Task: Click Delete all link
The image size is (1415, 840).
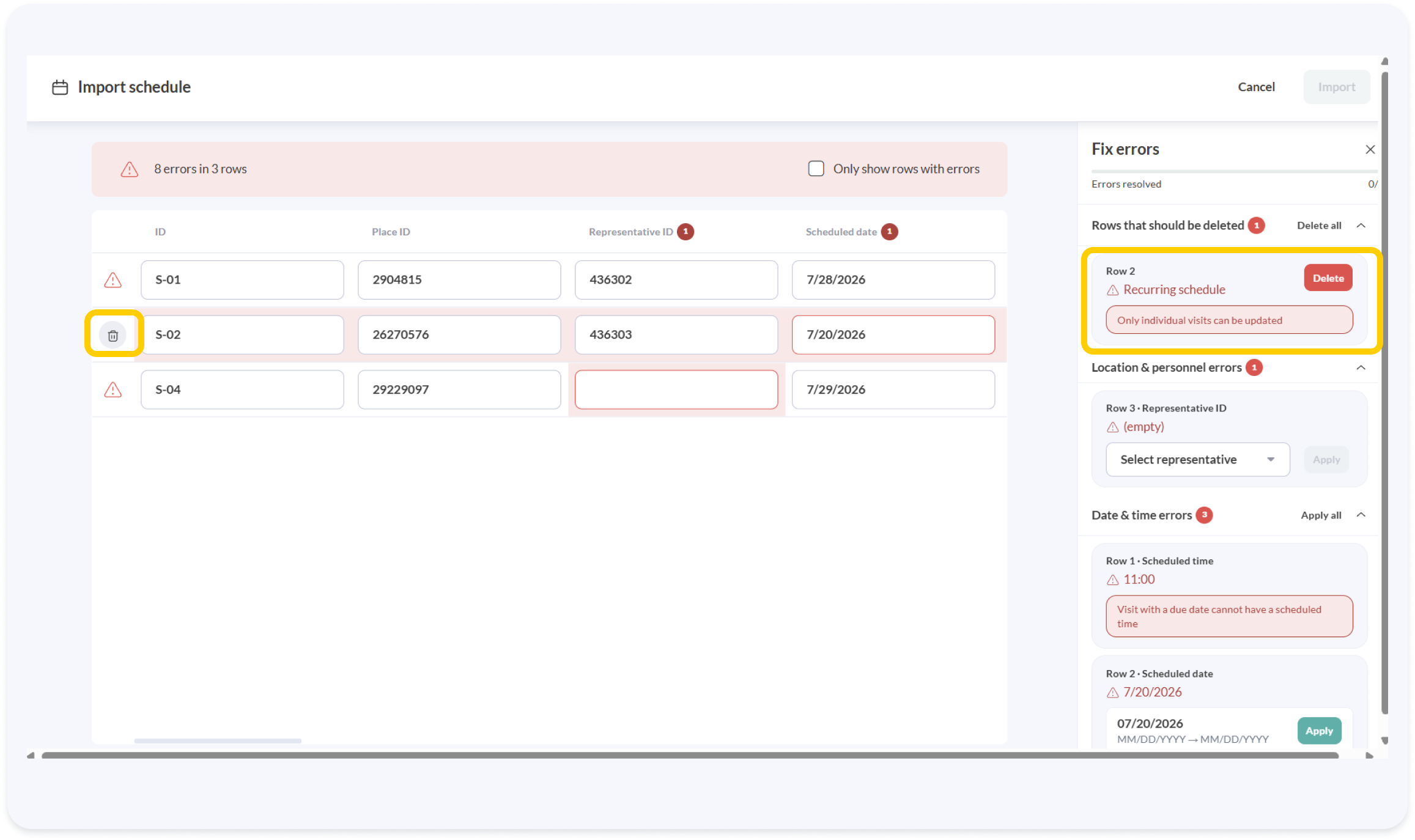Action: tap(1319, 226)
